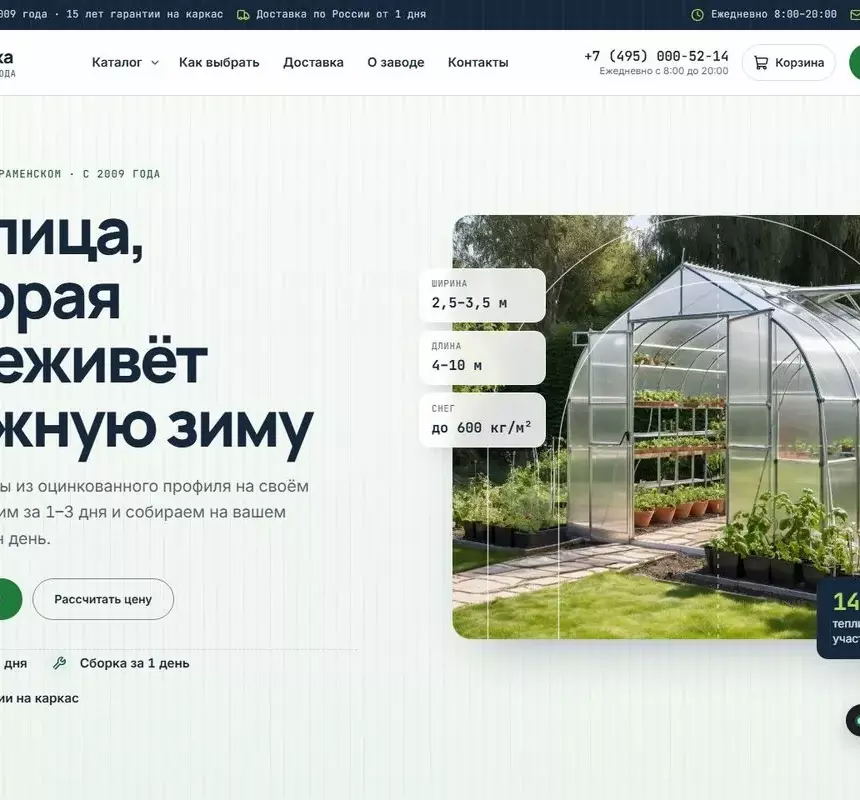Open the Каталог dropdown menu
The height and width of the screenshot is (800, 860).
coord(125,63)
